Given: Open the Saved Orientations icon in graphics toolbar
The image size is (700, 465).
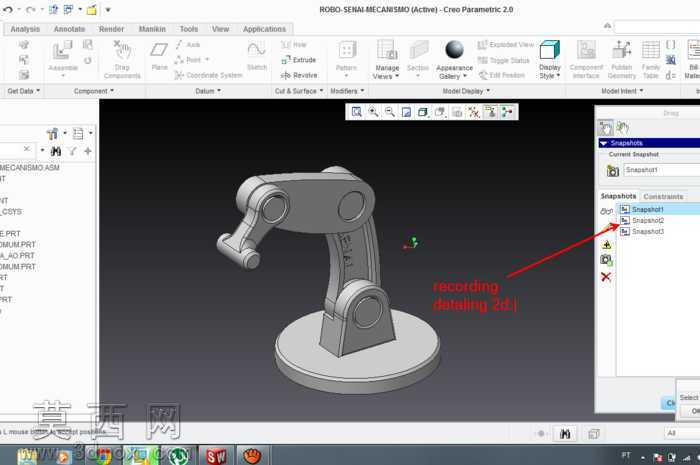Looking at the screenshot, I should click(440, 112).
